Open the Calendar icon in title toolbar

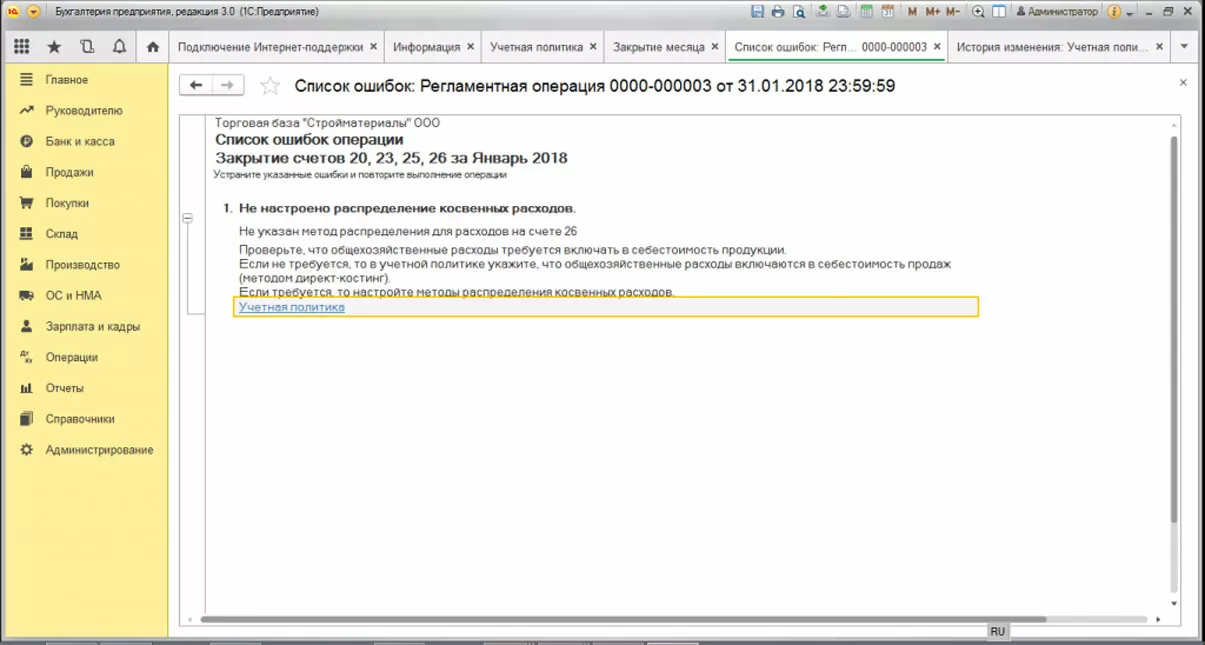point(886,12)
